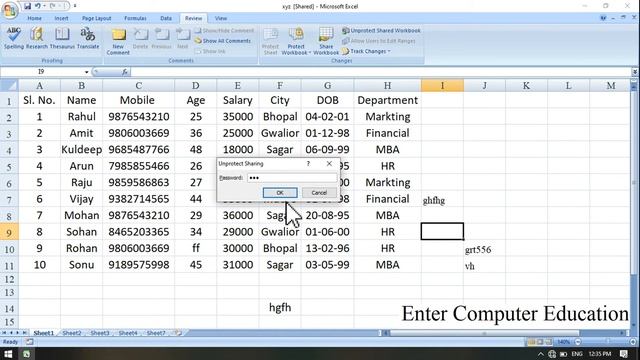Insert a New Comment
The height and width of the screenshot is (360, 640).
[x=118, y=42]
